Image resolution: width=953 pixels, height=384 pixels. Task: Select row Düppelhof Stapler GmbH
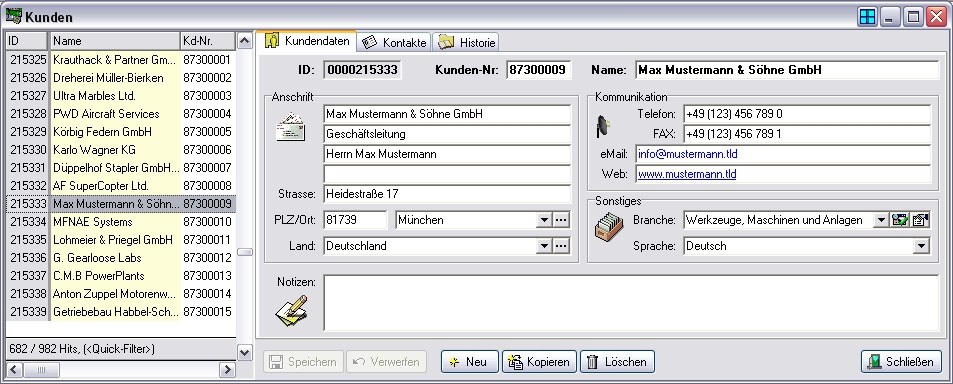[x=121, y=168]
